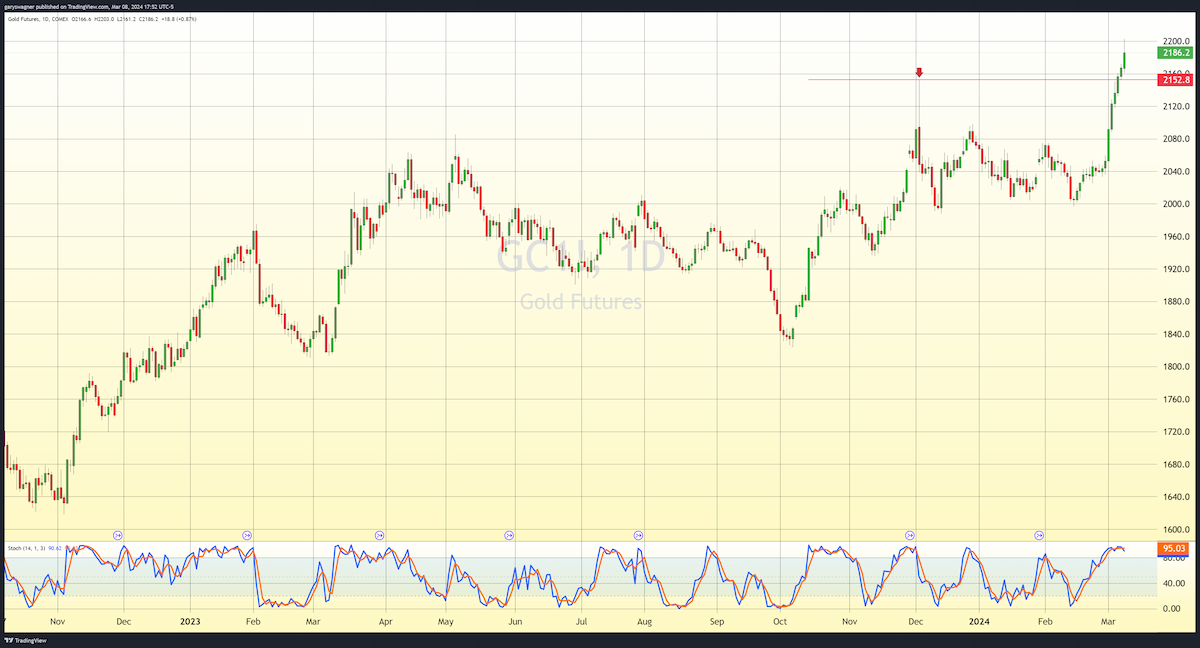Click the 1720.0 price axis label

coord(1175,432)
